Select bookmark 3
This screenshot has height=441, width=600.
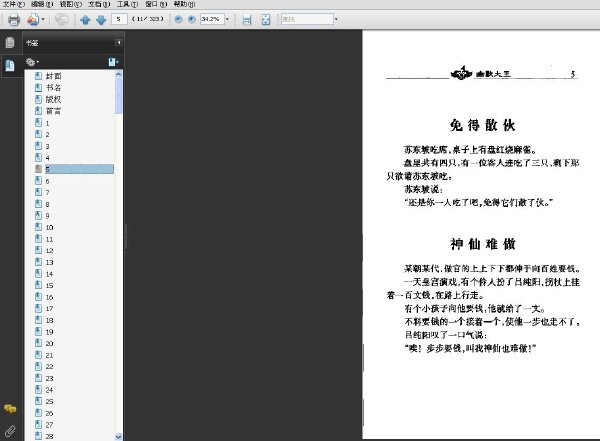tap(47, 146)
